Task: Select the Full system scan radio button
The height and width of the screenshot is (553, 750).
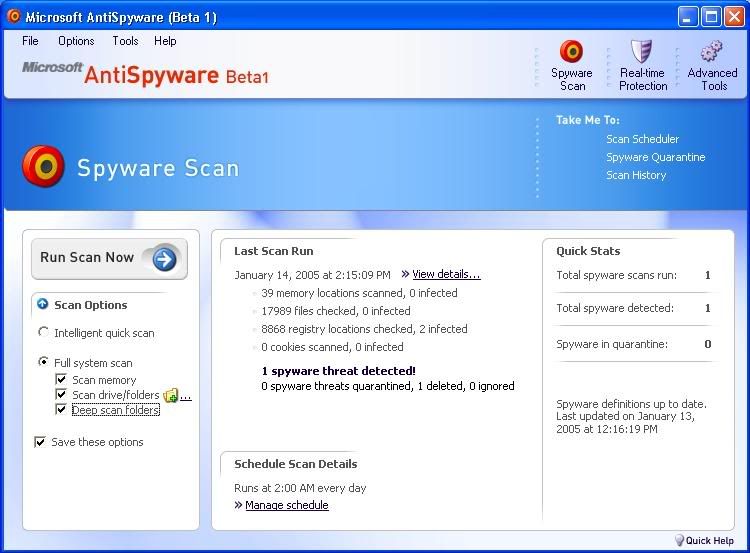Action: pos(43,362)
